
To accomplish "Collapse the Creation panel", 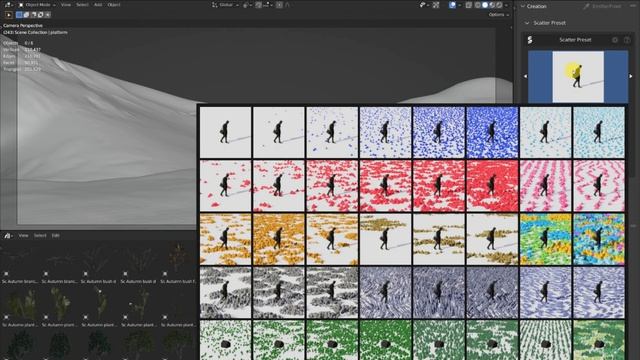I will coord(522,6).
